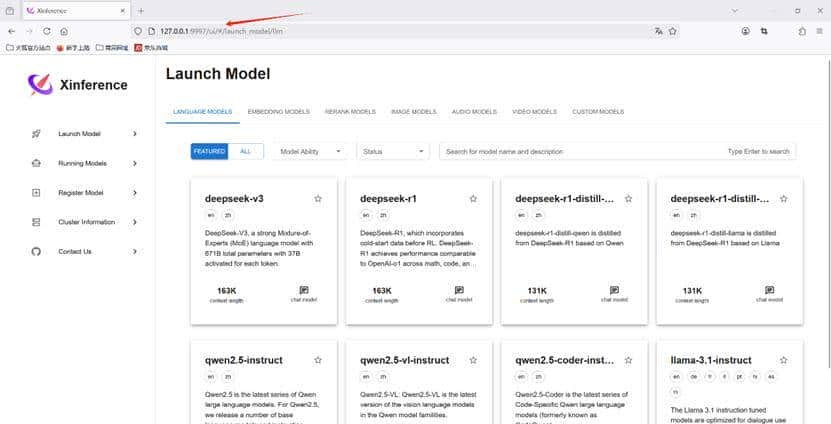Click the Running Models sidebar icon
The image size is (831, 424).
point(36,163)
